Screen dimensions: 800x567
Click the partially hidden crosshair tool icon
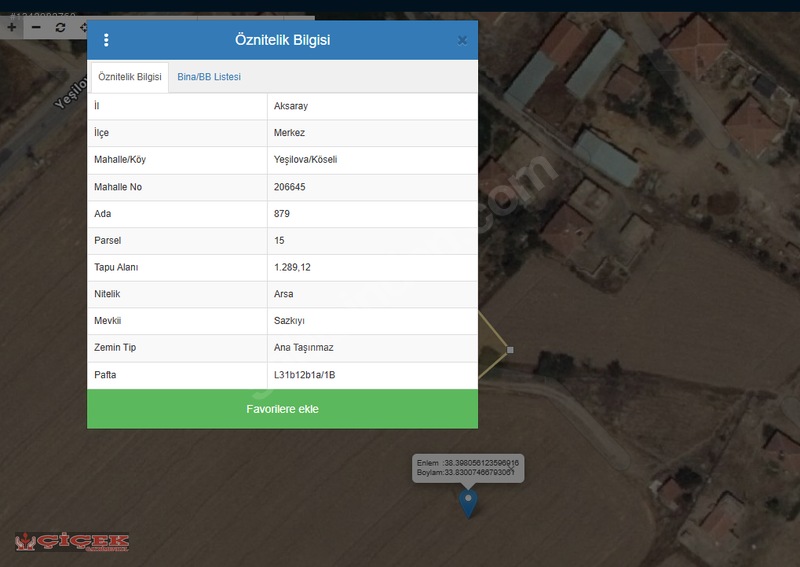[83, 27]
